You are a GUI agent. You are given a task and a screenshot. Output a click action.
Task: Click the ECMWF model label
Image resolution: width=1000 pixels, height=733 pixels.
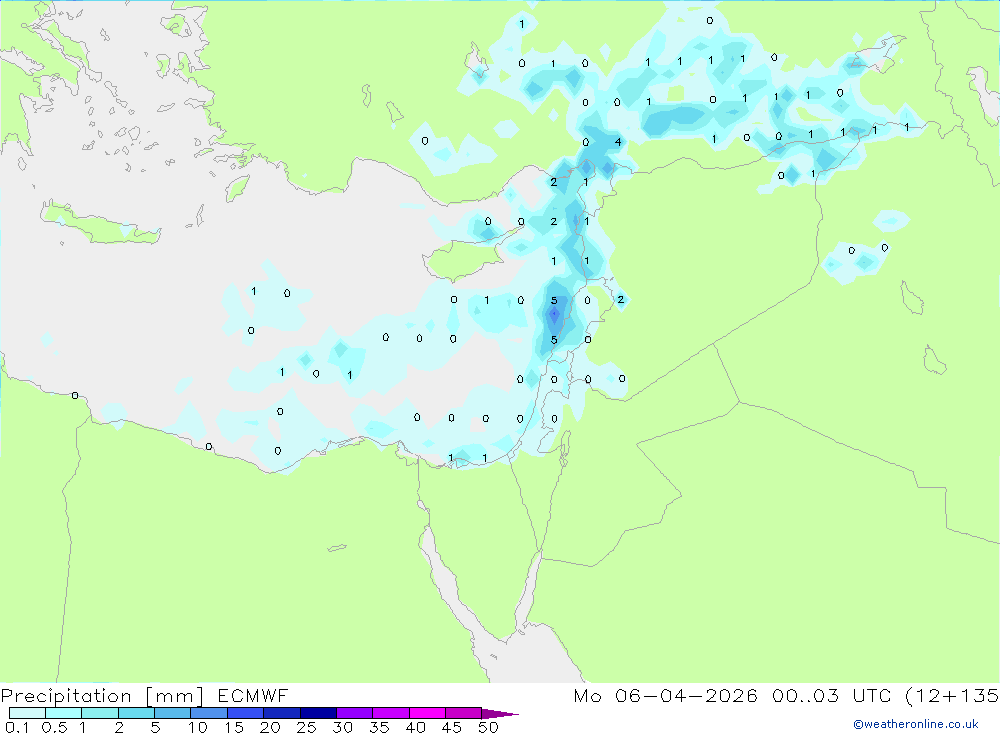tap(253, 695)
